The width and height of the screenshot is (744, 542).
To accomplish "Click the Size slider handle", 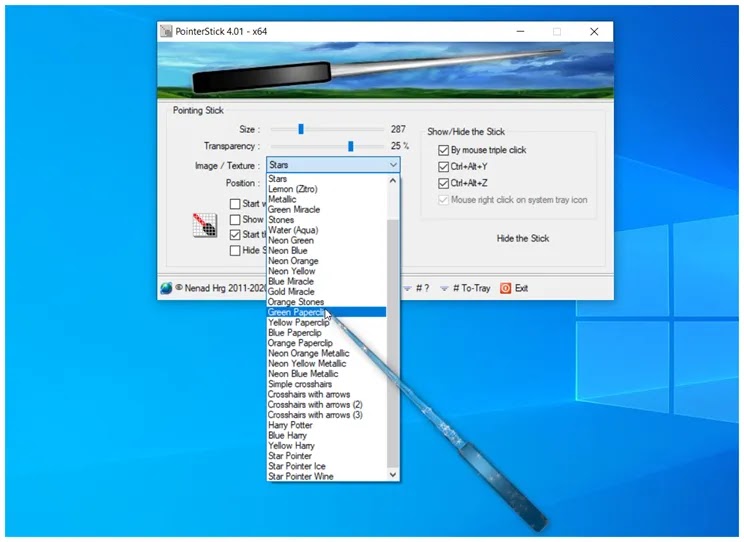I will (x=301, y=129).
